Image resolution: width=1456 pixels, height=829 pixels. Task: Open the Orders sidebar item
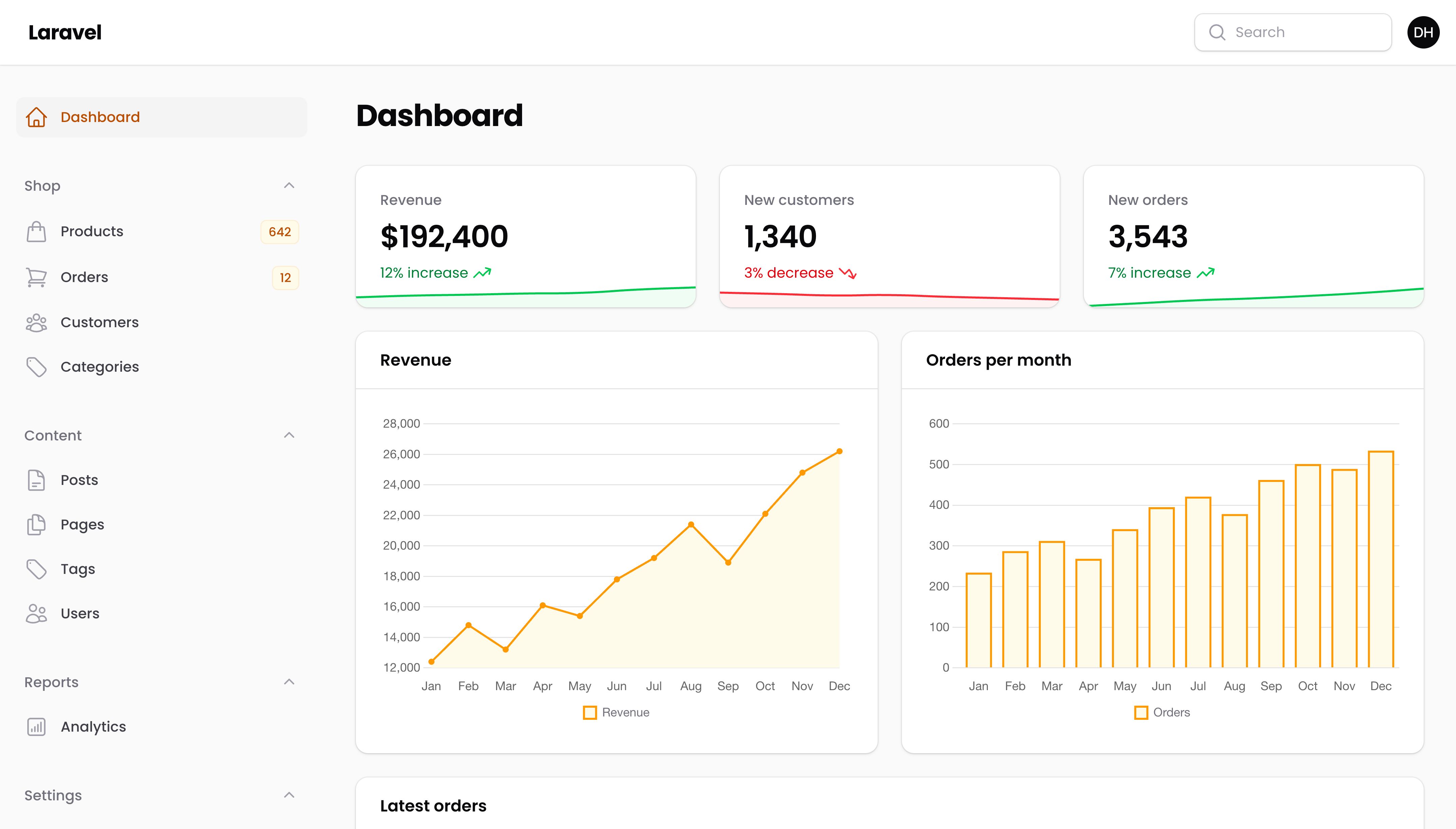click(162, 277)
